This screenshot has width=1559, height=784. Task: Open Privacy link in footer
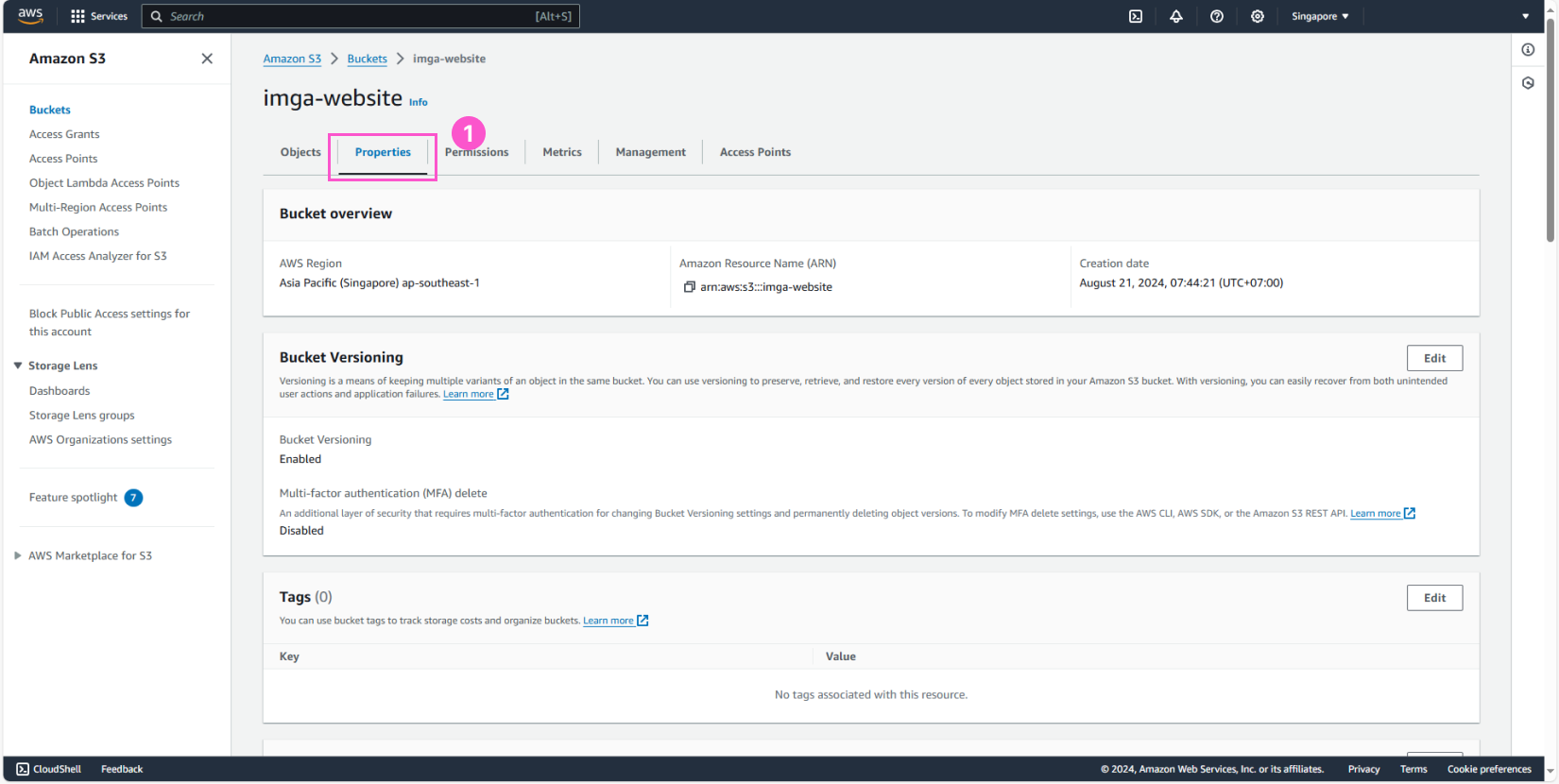[1363, 769]
